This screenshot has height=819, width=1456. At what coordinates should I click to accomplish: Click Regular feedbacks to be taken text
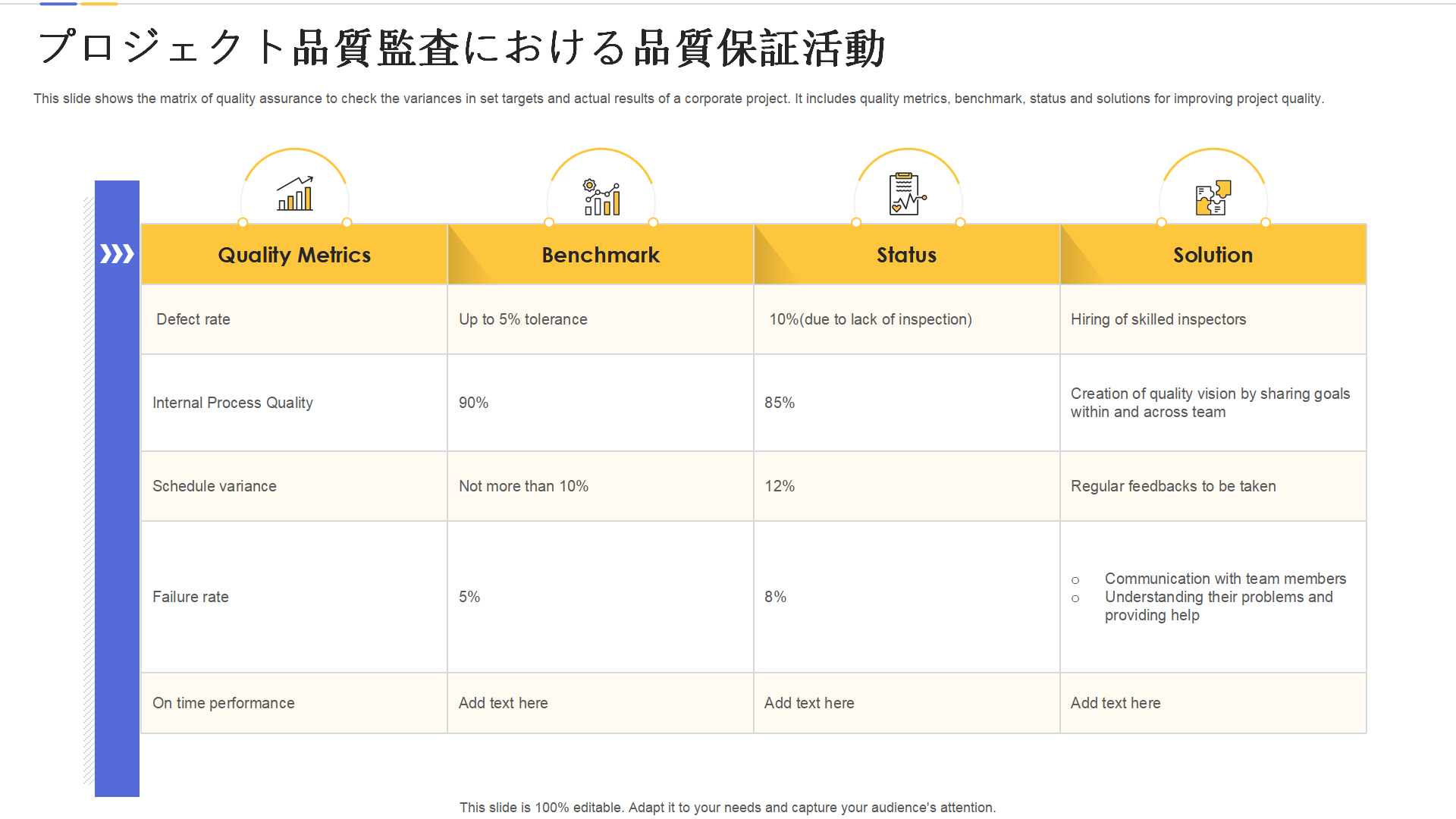(x=1173, y=486)
